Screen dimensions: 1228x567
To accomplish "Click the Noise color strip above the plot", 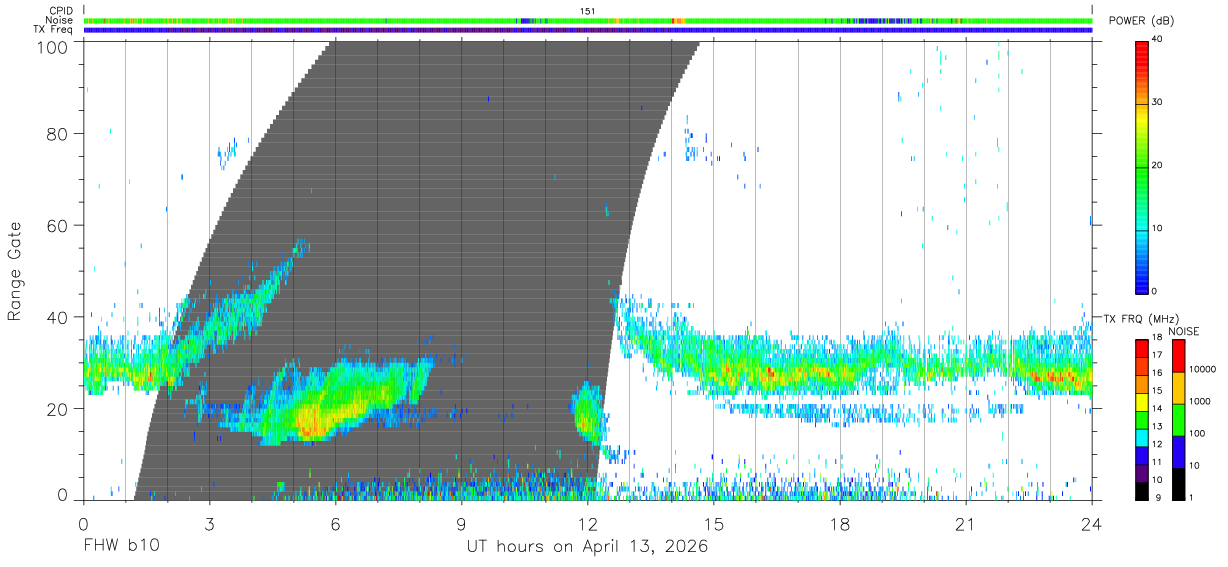I will tap(587, 20).
